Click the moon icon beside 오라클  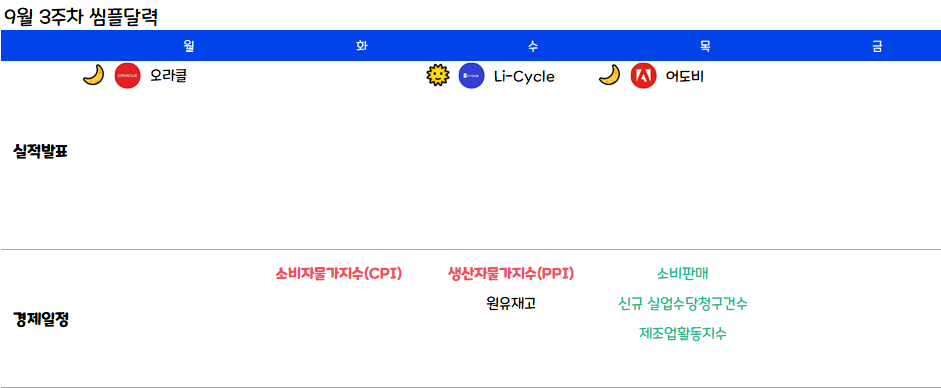(93, 76)
